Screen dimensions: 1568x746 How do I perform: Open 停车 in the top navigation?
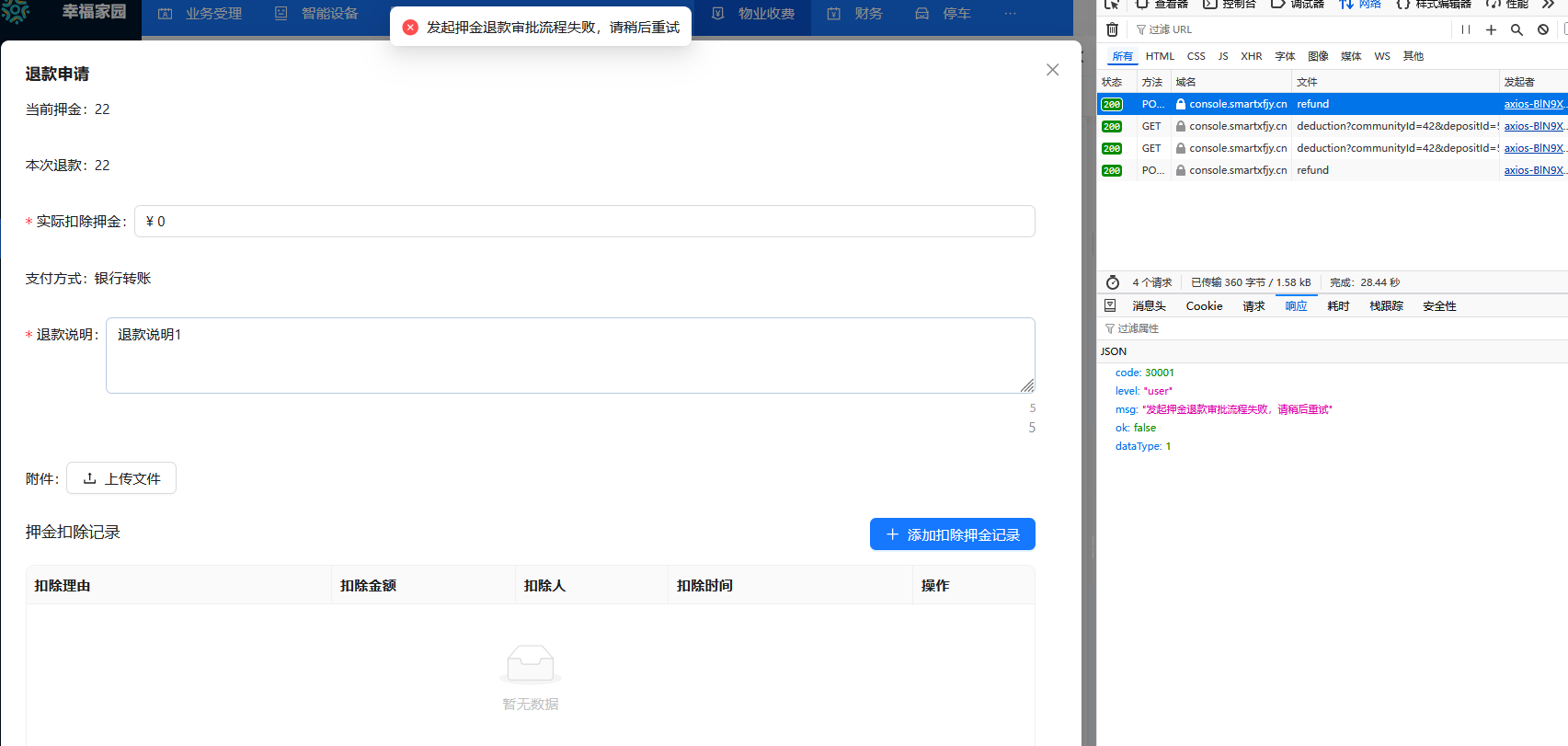[x=944, y=14]
